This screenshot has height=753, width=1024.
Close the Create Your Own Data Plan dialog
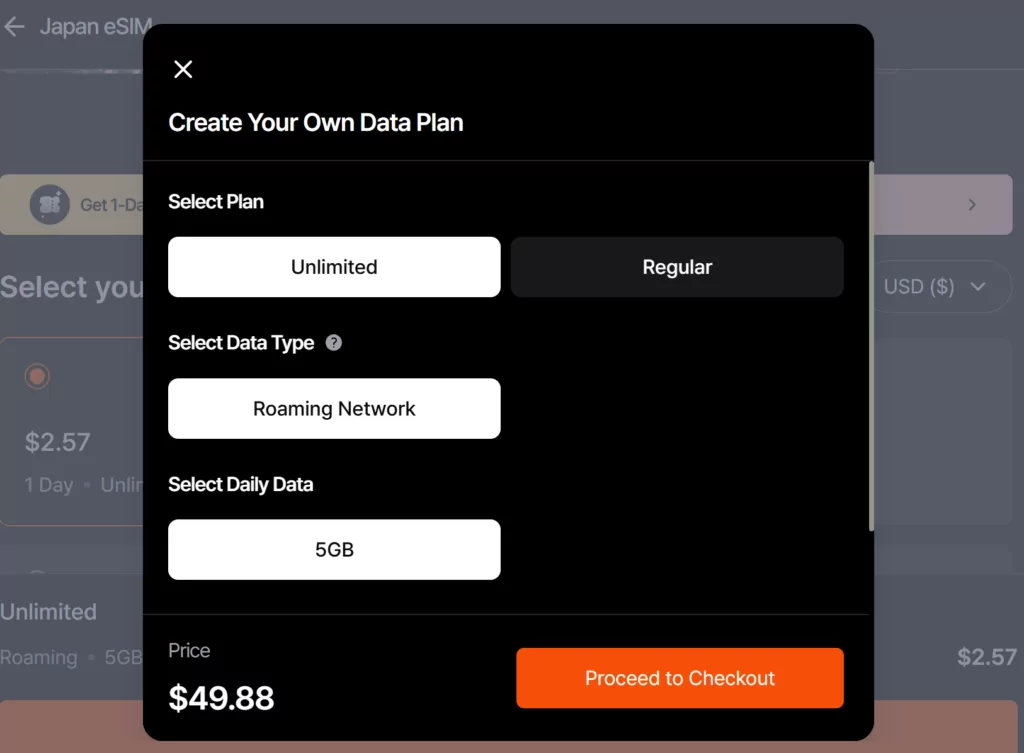(x=183, y=69)
